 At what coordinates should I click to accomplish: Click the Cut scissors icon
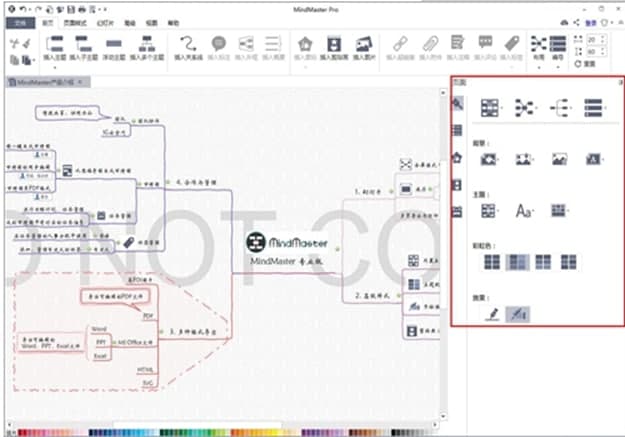14,43
